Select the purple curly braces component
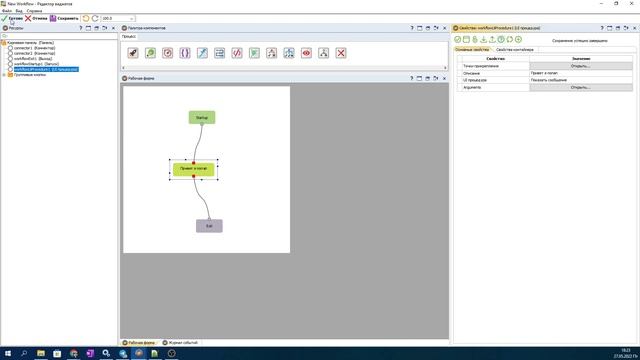Viewport: 640px width, 360px height. (185, 53)
